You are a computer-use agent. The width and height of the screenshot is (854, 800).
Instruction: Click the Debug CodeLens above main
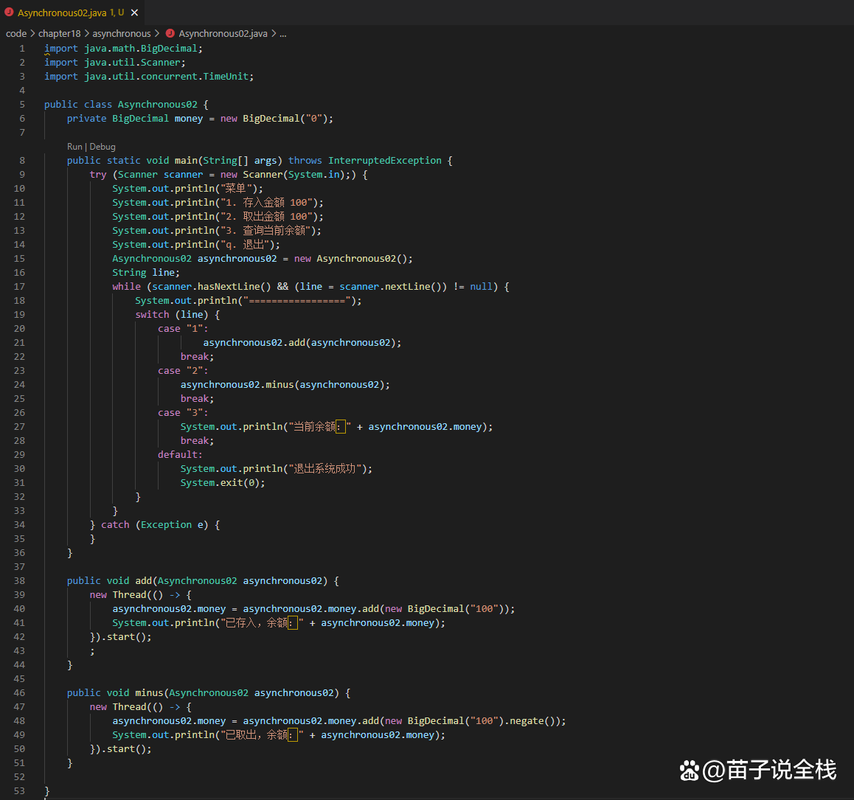point(103,146)
